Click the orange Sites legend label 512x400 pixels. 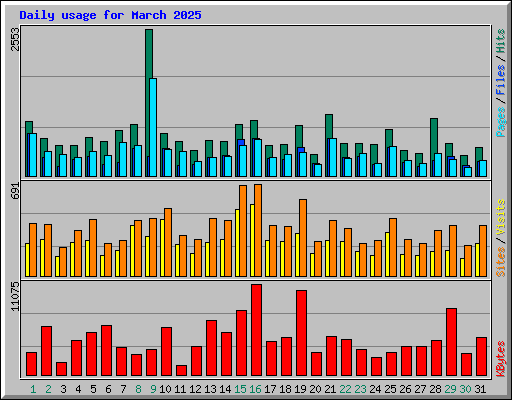(x=500, y=262)
